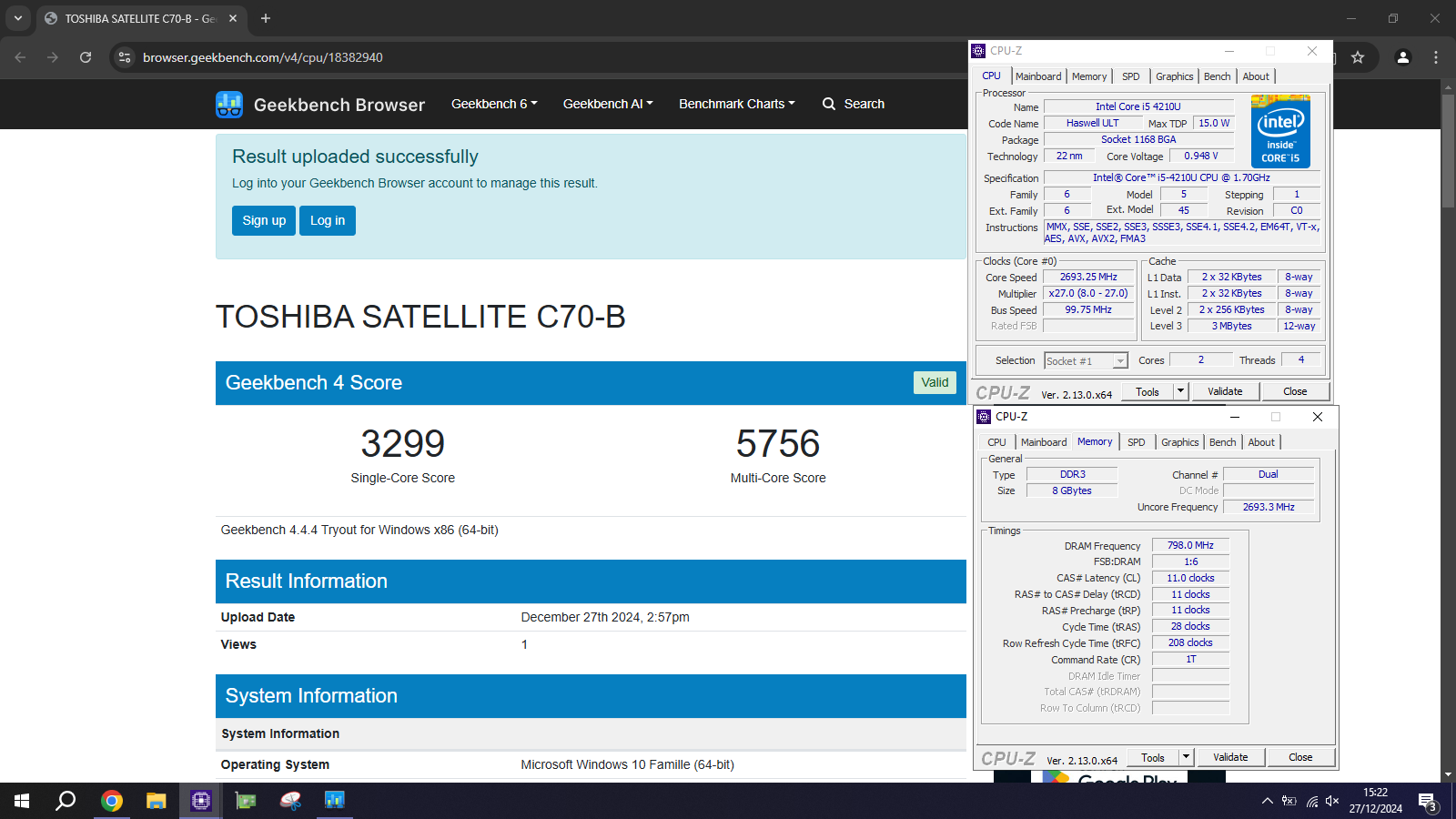Click the Sign up button
This screenshot has width=1456, height=819.
264,220
